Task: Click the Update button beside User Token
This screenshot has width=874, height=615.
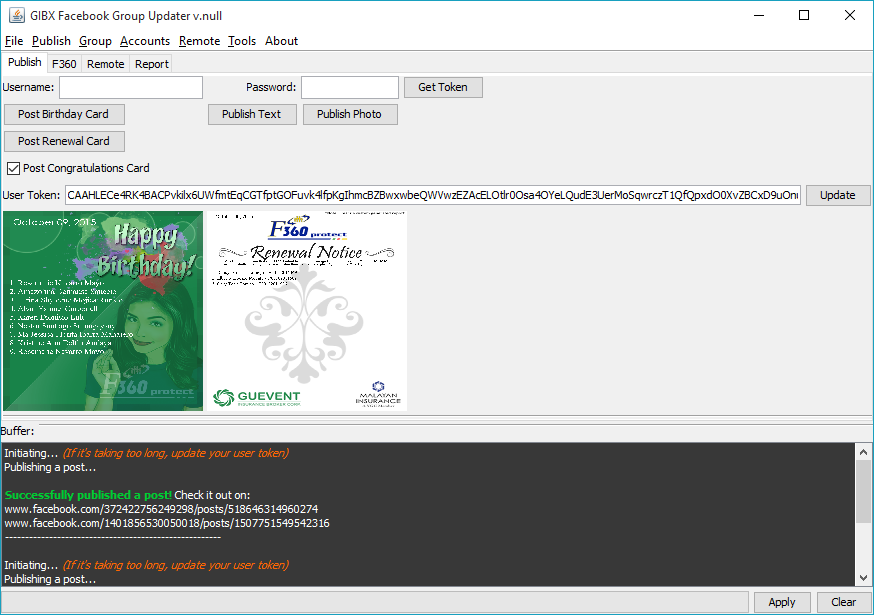Action: [837, 195]
